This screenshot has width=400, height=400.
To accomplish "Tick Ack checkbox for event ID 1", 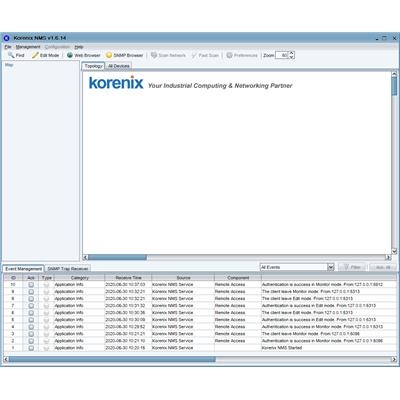I will click(x=31, y=348).
